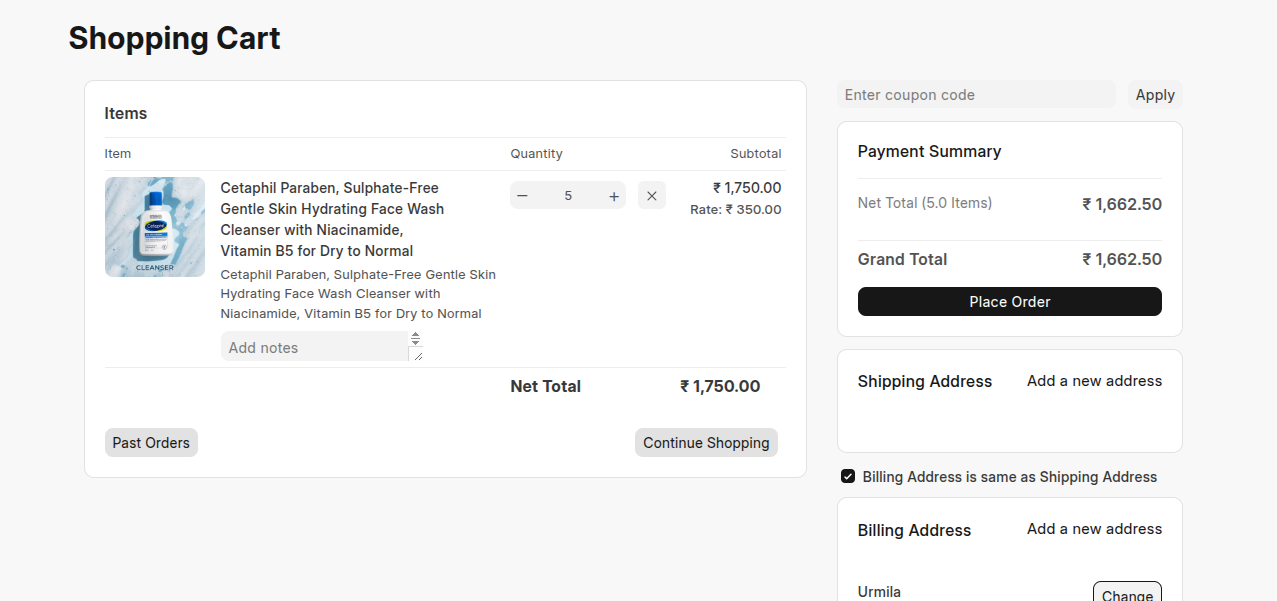The width and height of the screenshot is (1277, 601).
Task: Click the Place Order button
Action: tap(1010, 302)
